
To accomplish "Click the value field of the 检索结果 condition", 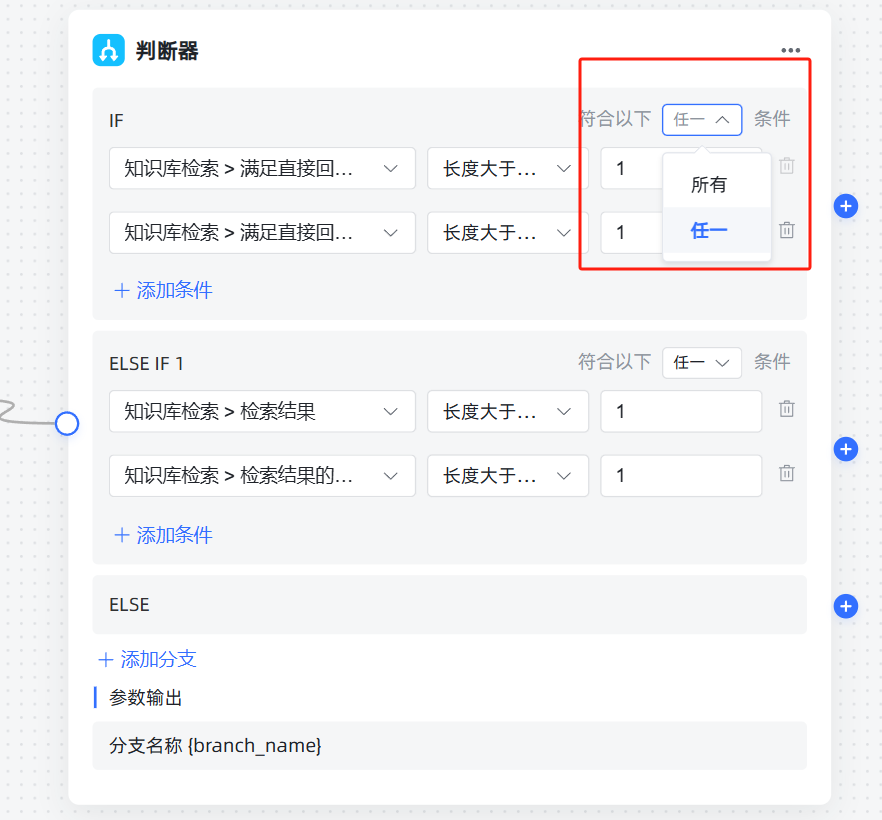I will 680,411.
